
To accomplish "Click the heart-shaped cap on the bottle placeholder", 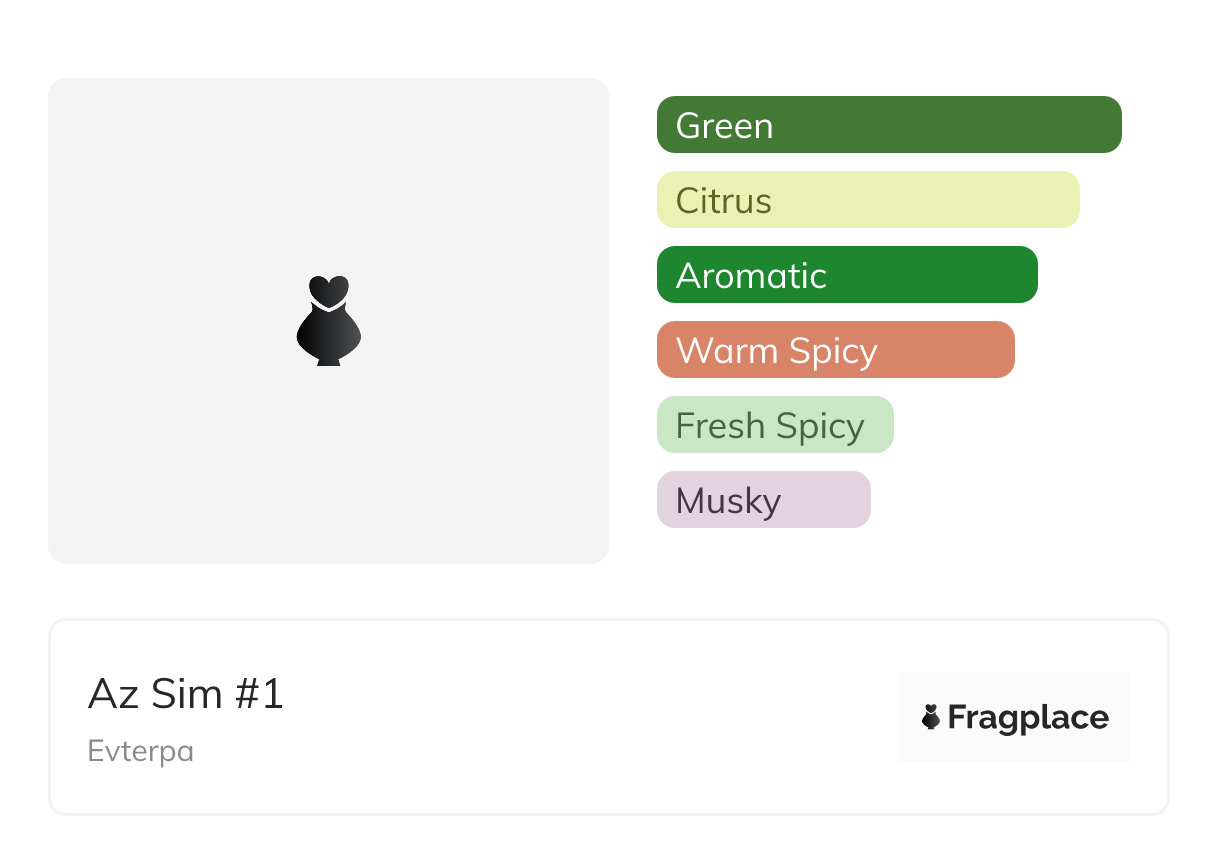I will 328,290.
